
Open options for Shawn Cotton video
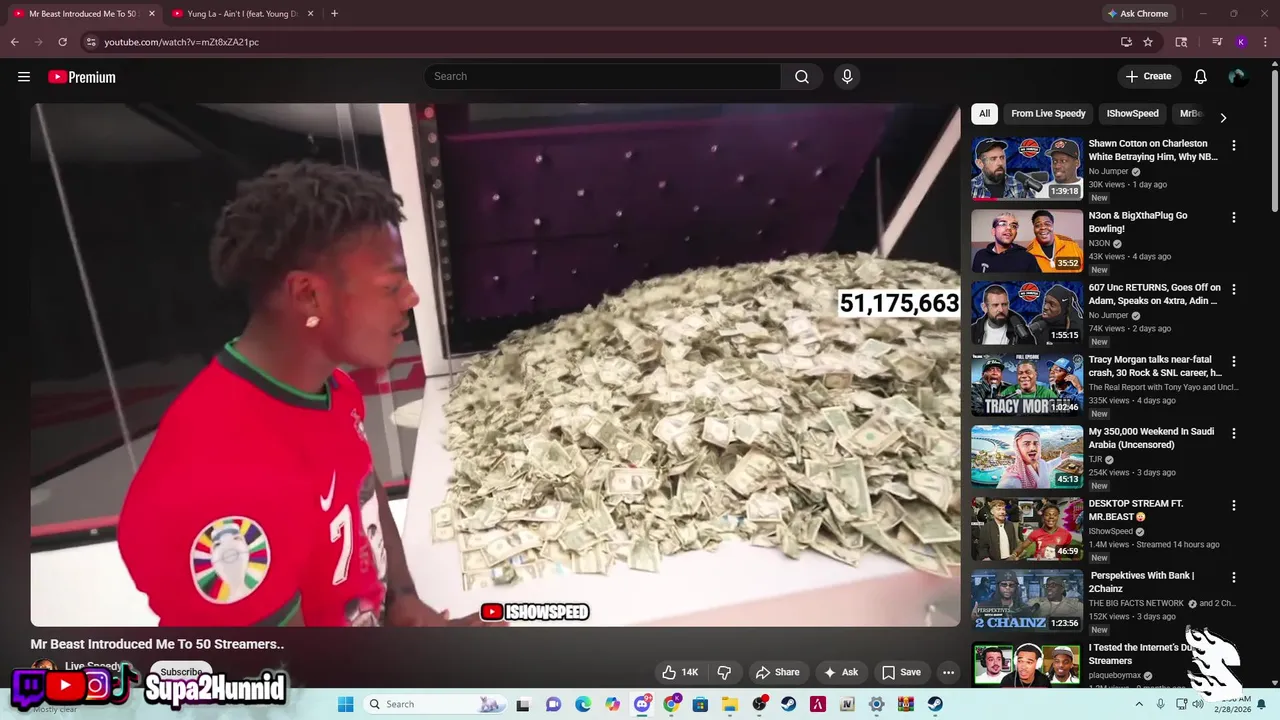pos(1233,145)
